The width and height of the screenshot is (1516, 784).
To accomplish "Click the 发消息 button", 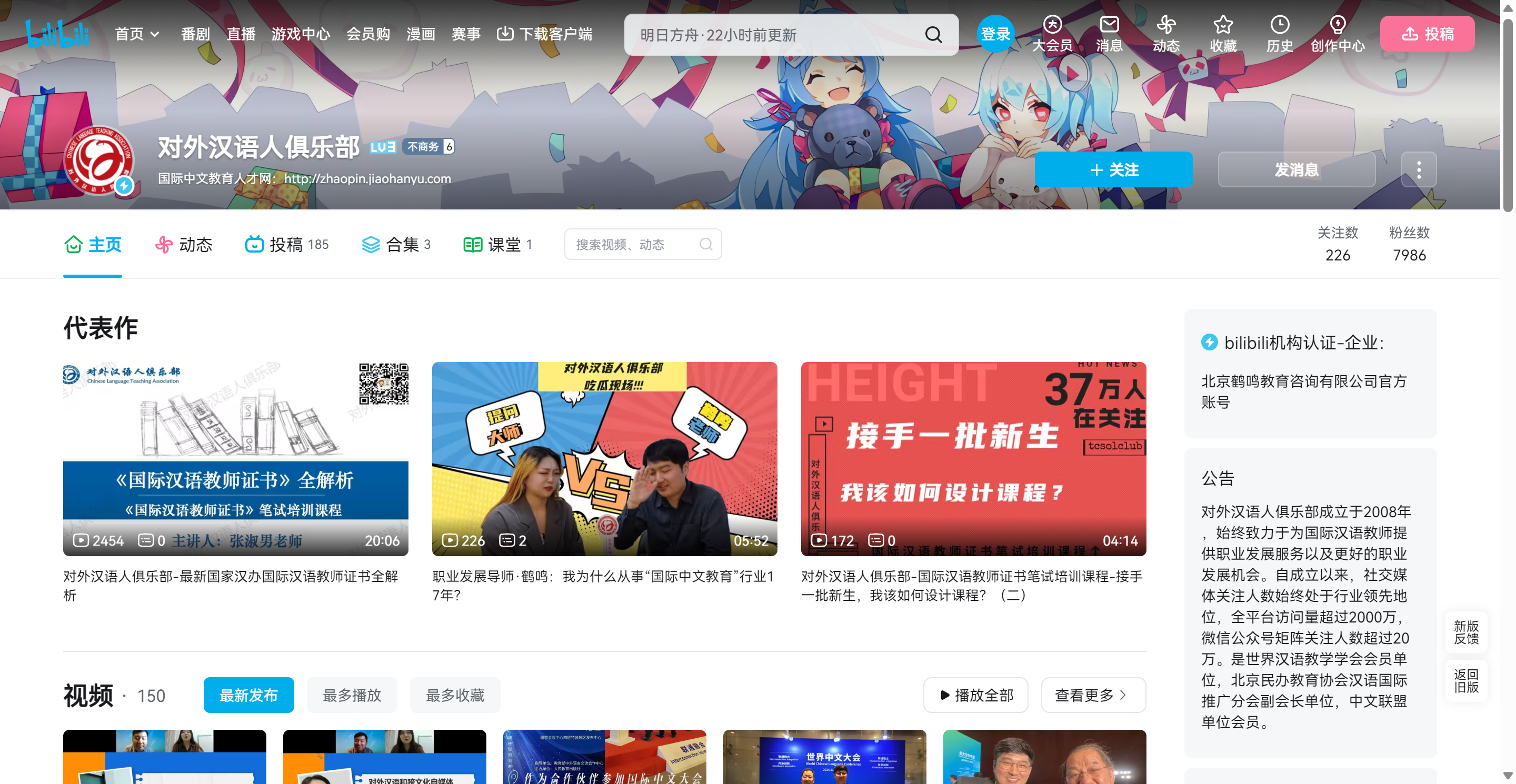I will (x=1296, y=169).
